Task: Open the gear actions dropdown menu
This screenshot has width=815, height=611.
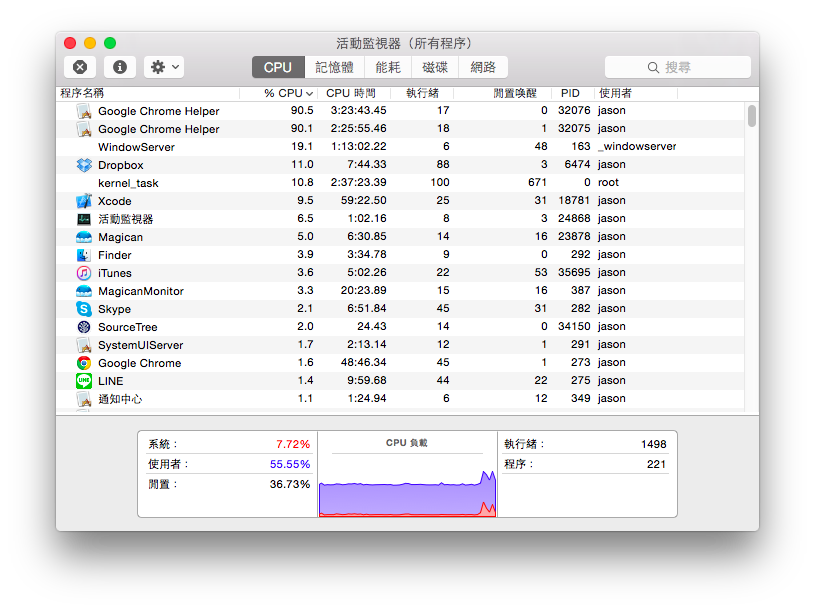Action: tap(164, 67)
